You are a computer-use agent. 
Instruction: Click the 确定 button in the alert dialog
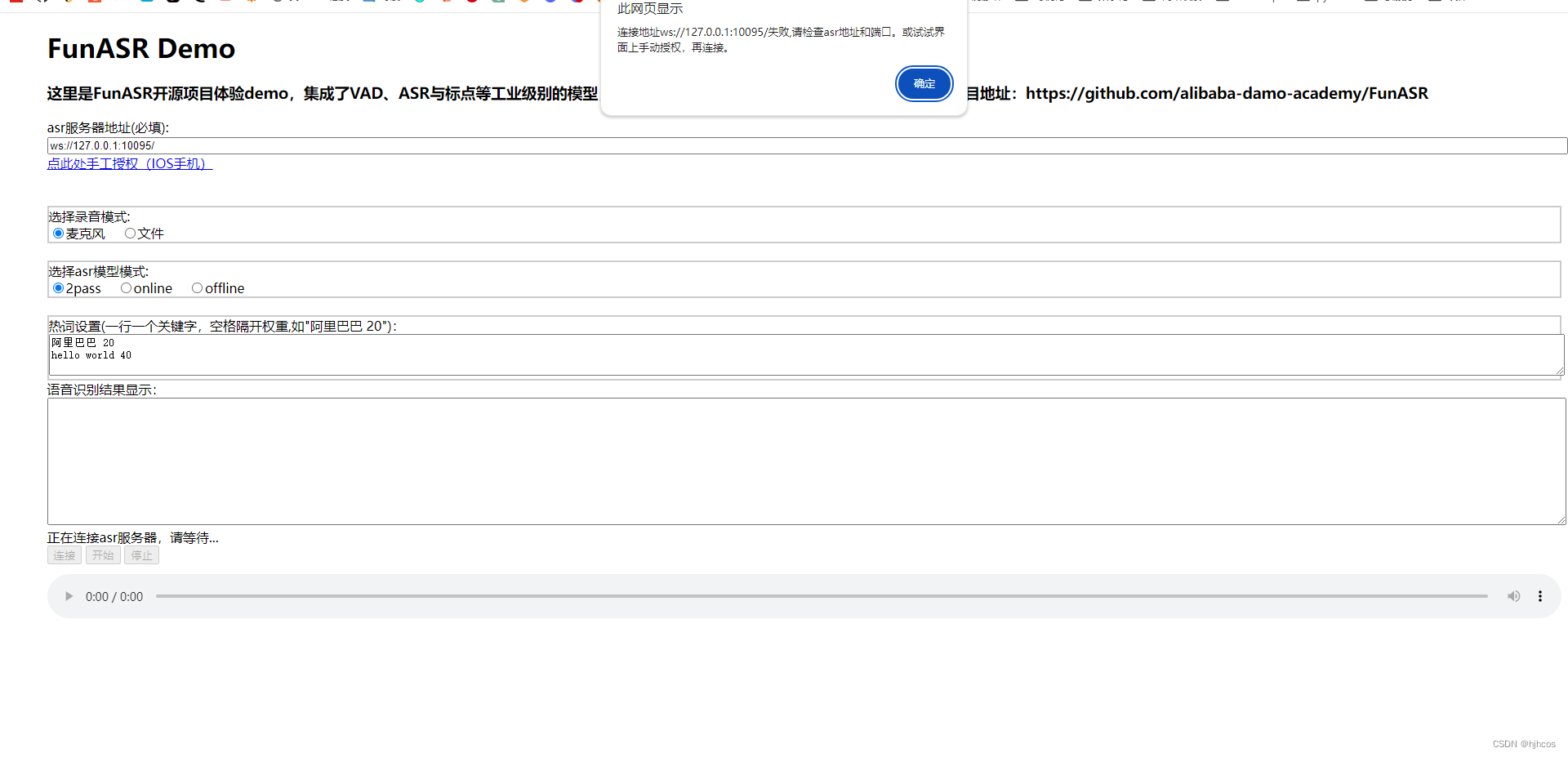click(x=924, y=84)
